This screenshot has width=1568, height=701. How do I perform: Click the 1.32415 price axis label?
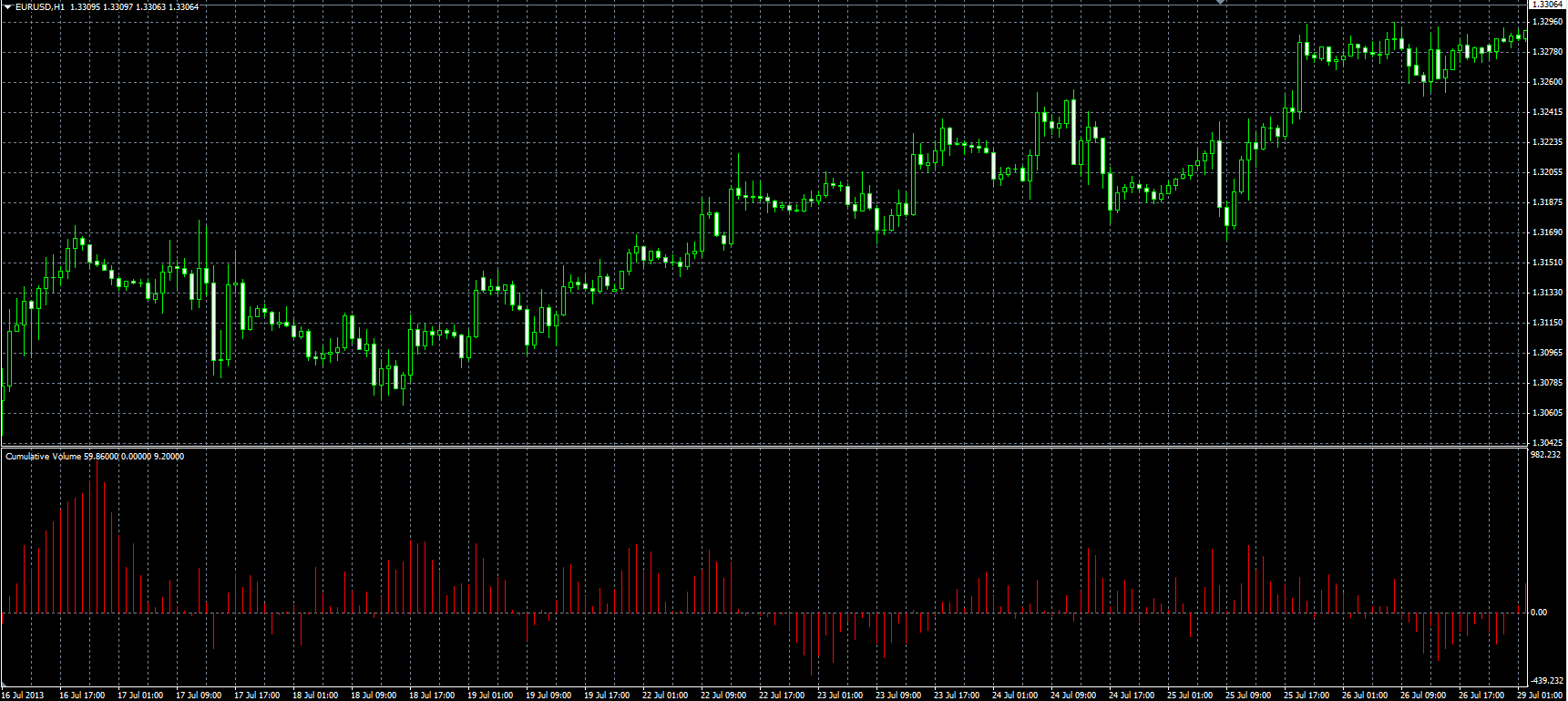(x=1548, y=112)
